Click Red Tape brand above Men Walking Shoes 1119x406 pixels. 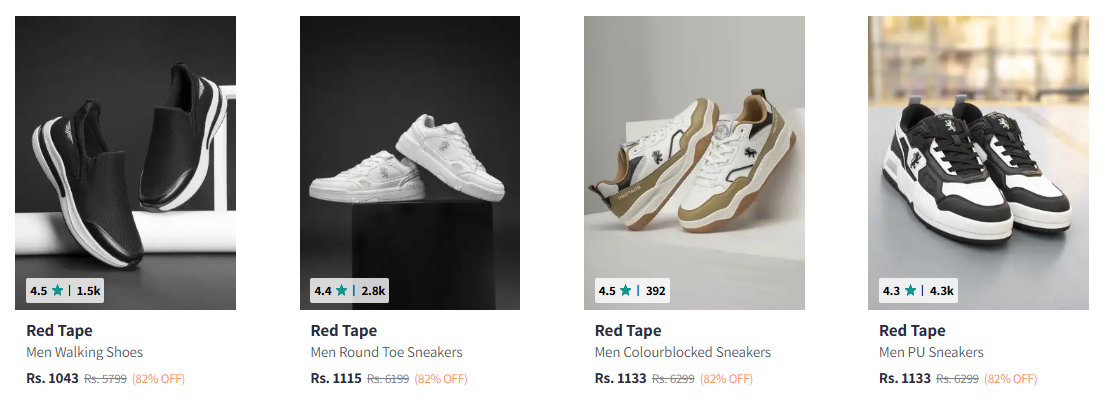tap(60, 330)
